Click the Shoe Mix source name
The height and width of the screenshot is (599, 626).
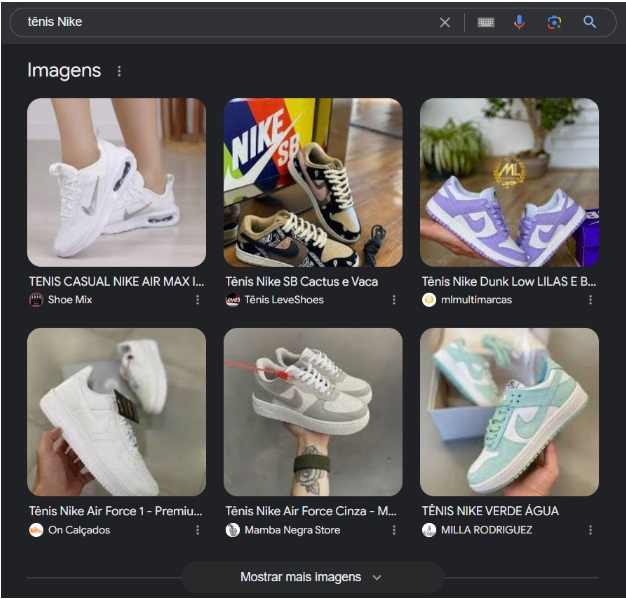pos(70,300)
